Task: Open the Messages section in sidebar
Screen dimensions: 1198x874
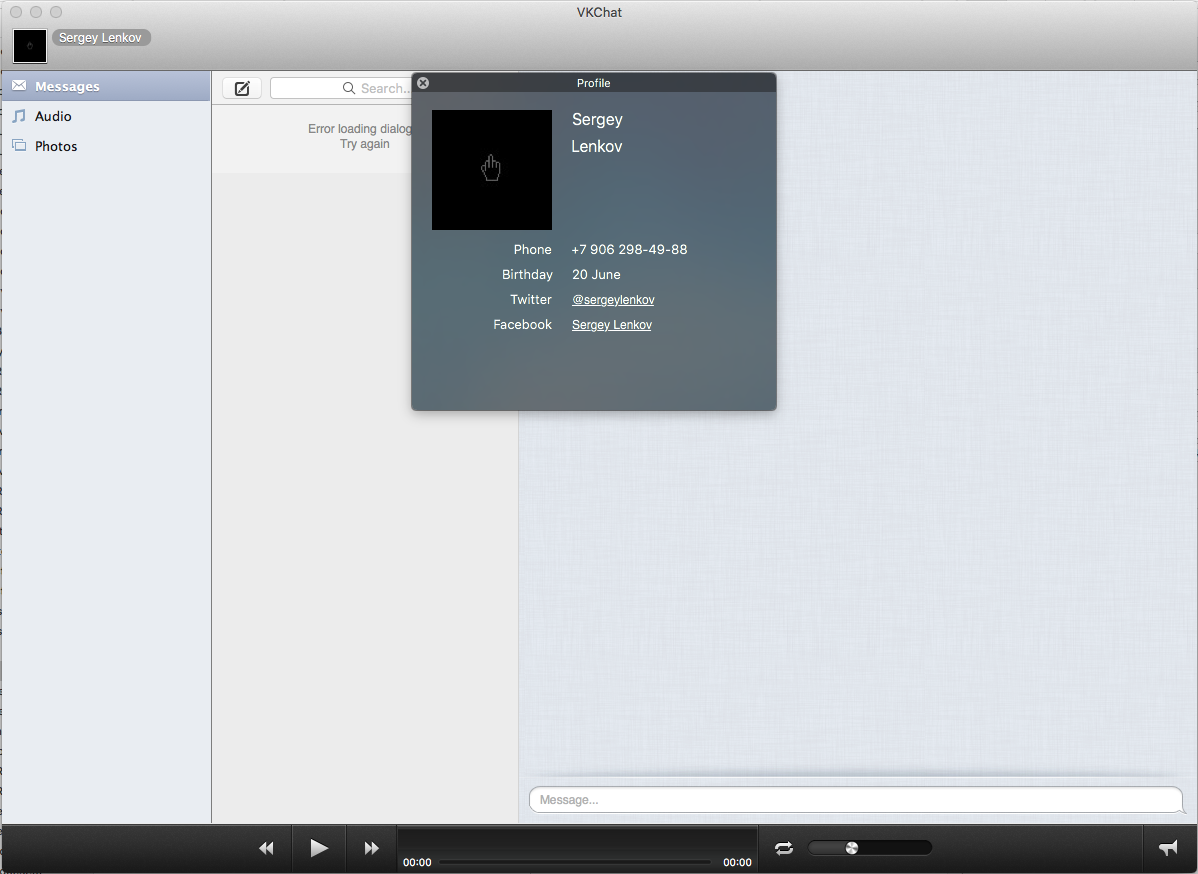Action: (106, 86)
